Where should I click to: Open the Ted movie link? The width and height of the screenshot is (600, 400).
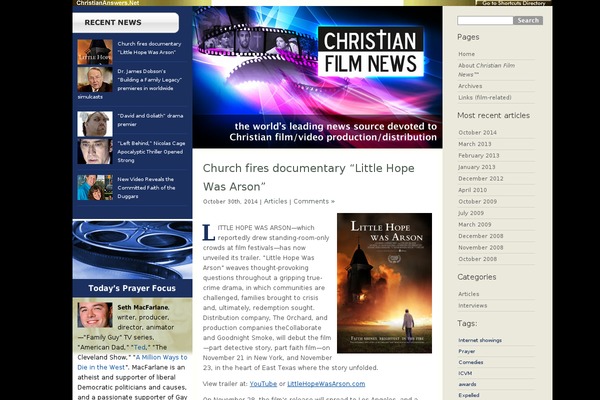coord(140,347)
